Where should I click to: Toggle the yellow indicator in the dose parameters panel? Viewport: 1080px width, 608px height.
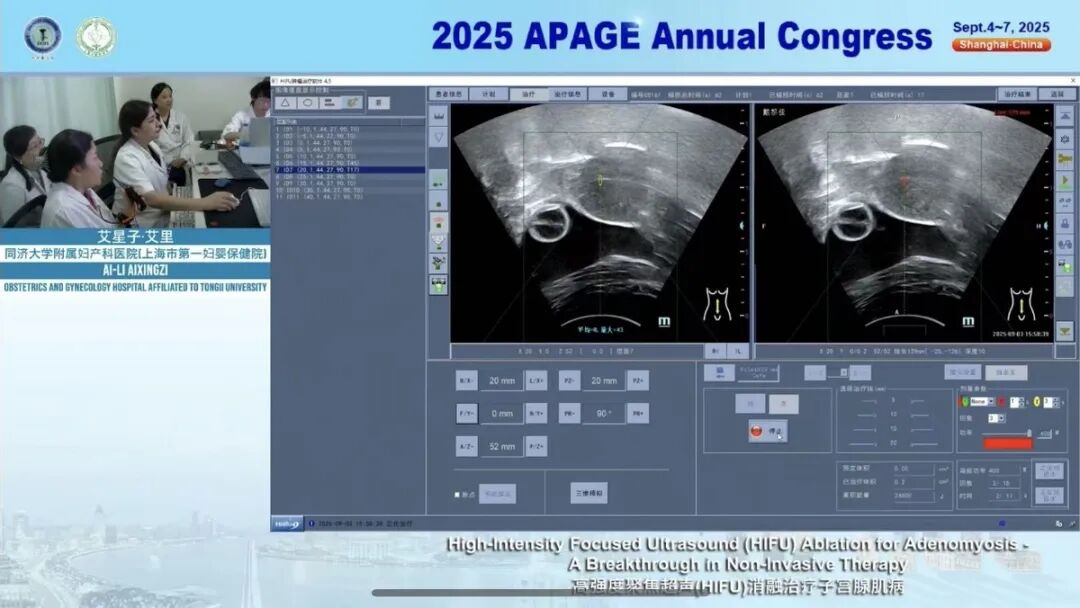pyautogui.click(x=1036, y=402)
